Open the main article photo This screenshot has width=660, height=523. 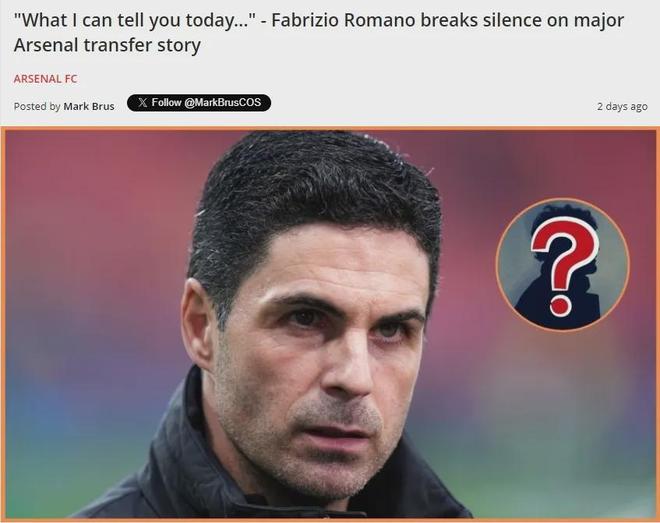coord(330,324)
